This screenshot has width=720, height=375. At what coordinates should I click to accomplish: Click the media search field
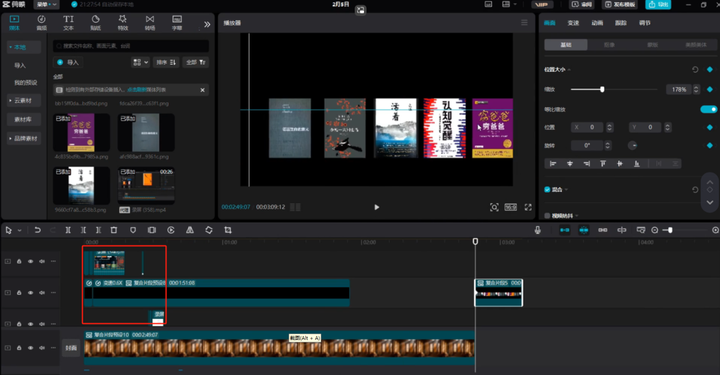tap(131, 46)
